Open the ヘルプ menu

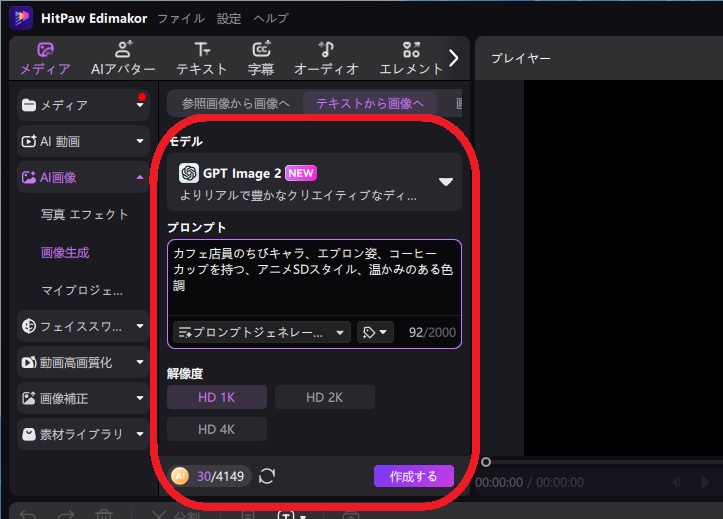pos(271,18)
